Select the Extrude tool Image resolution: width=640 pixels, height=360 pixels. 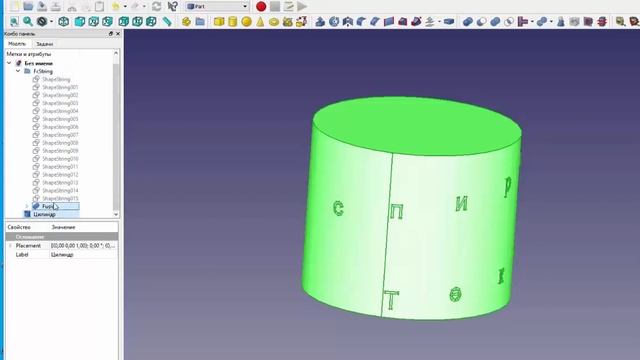click(x=320, y=21)
